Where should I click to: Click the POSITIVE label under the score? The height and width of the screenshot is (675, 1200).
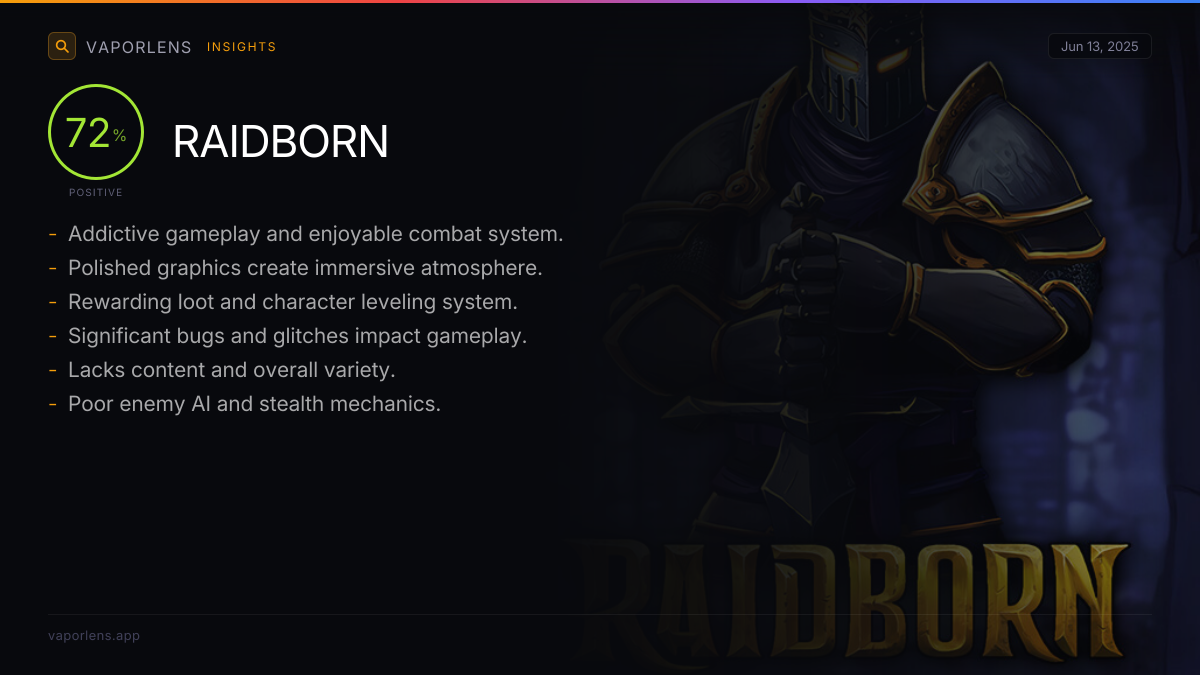pyautogui.click(x=96, y=192)
